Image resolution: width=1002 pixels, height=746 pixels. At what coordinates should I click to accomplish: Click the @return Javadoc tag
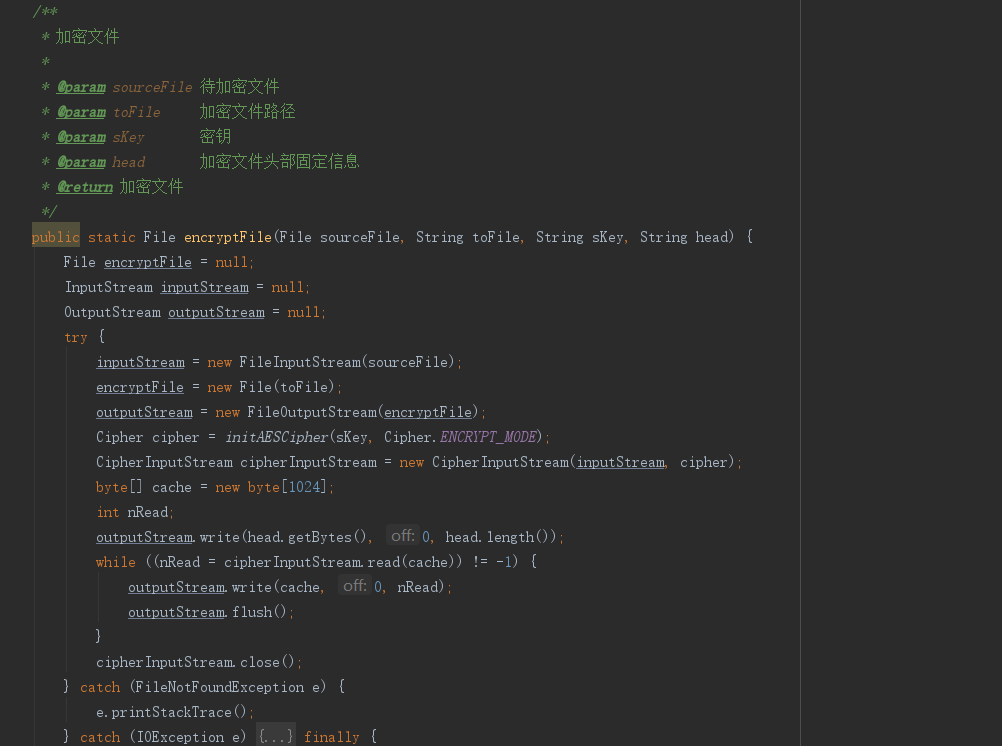[85, 187]
